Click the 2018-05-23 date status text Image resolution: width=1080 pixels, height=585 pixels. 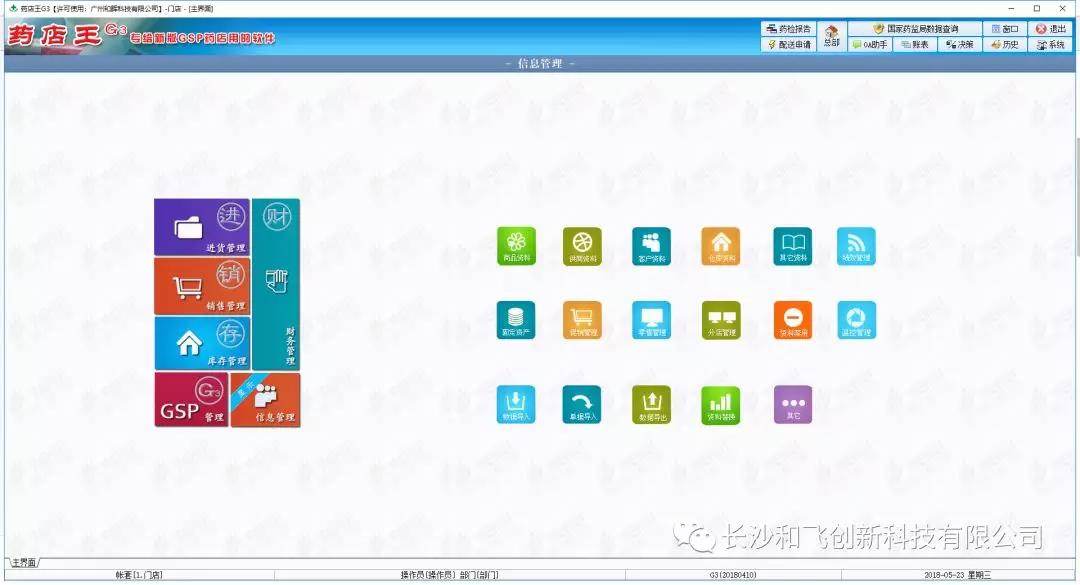coord(957,575)
